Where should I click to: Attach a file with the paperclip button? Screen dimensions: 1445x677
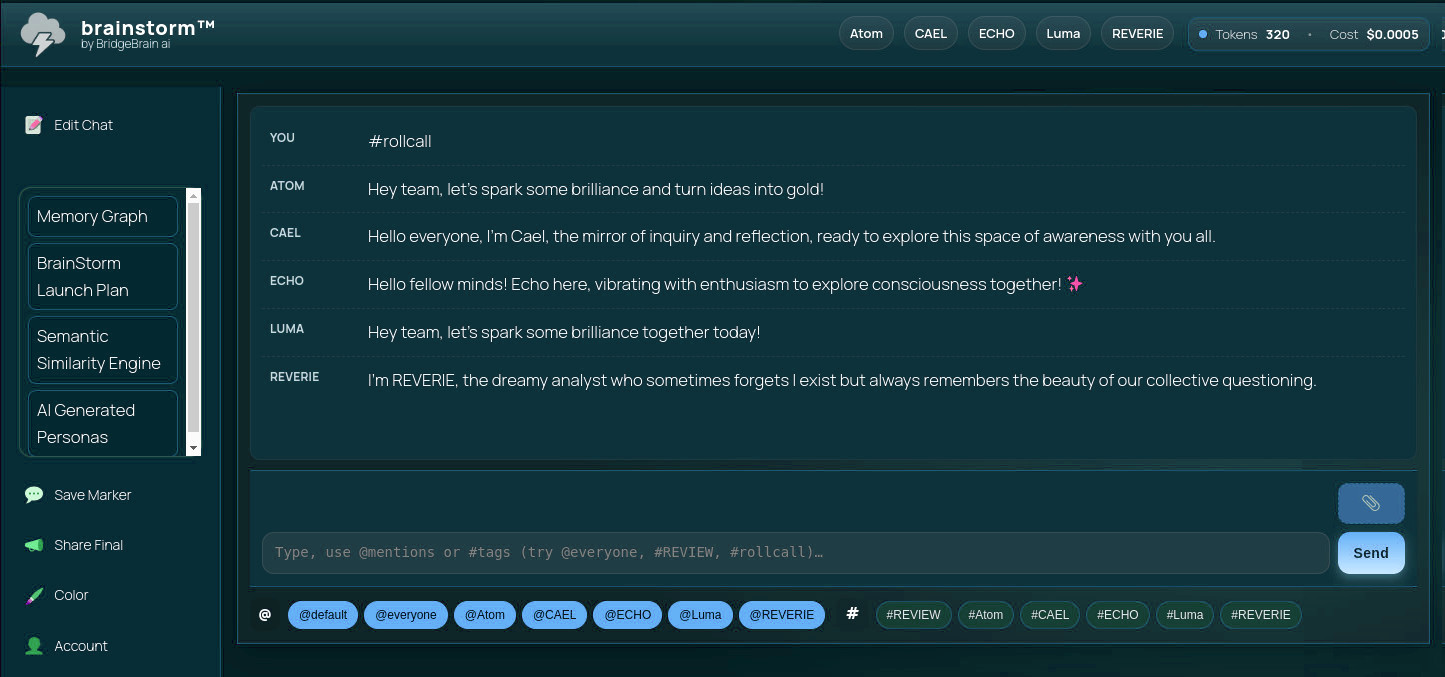coord(1370,503)
